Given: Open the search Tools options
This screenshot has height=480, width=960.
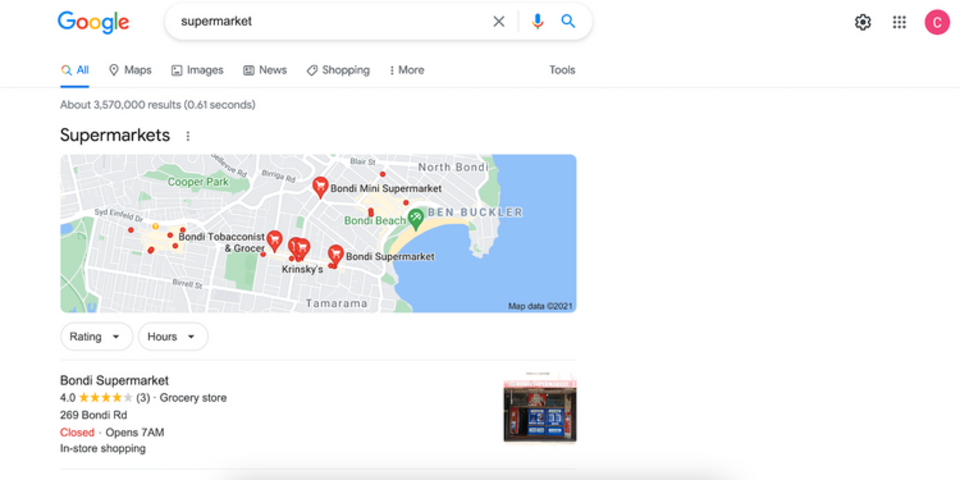Looking at the screenshot, I should click(562, 70).
